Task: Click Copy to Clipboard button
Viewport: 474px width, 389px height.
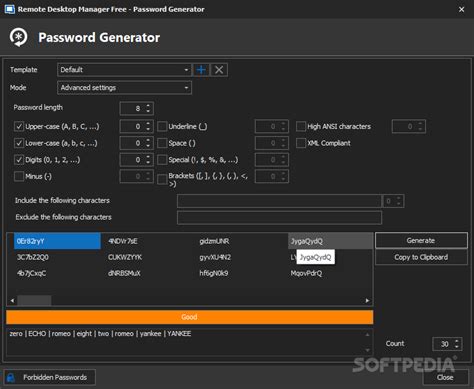Action: click(x=421, y=257)
